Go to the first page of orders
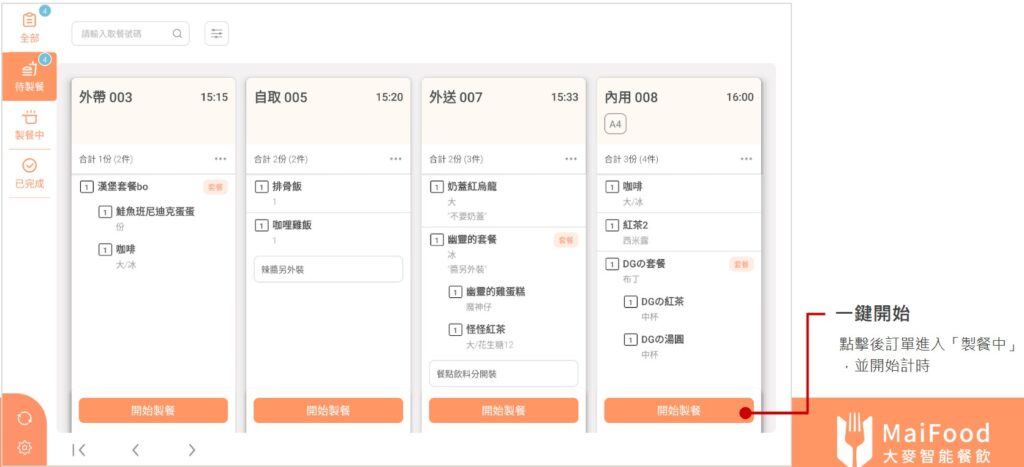This screenshot has width=1024, height=467. 79,450
